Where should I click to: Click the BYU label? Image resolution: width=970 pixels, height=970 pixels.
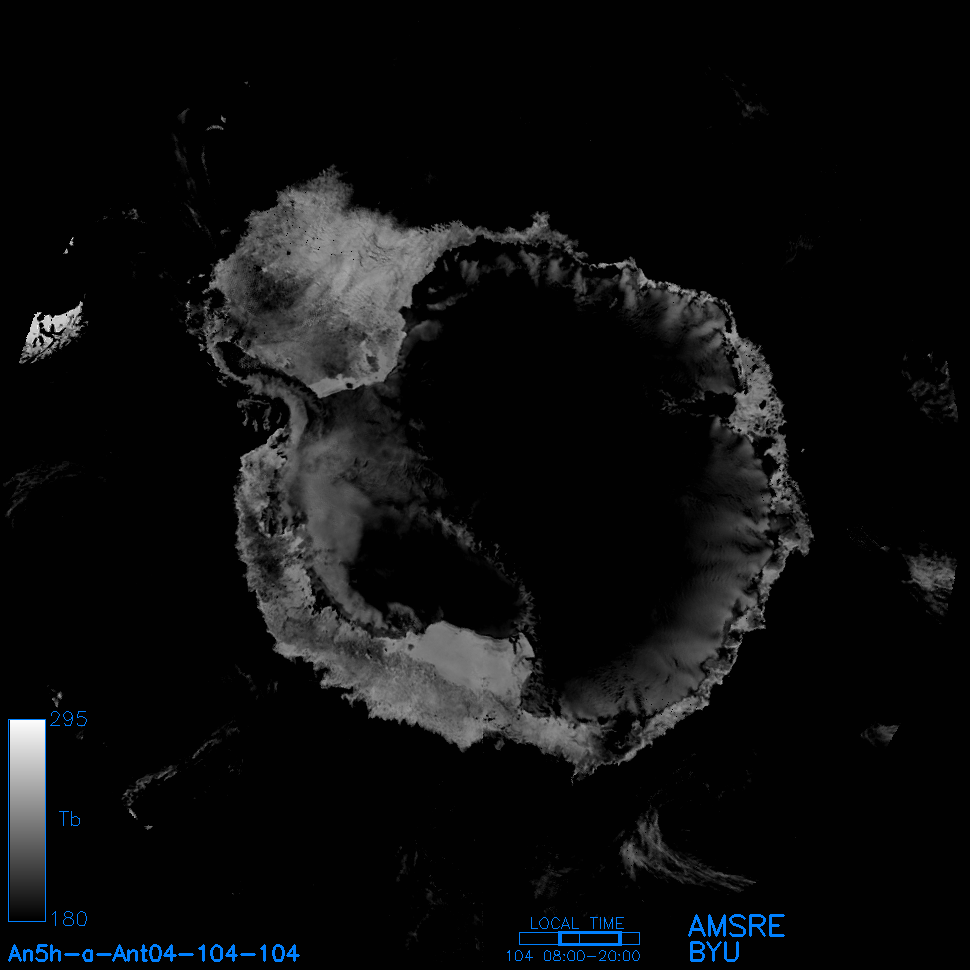tap(714, 952)
